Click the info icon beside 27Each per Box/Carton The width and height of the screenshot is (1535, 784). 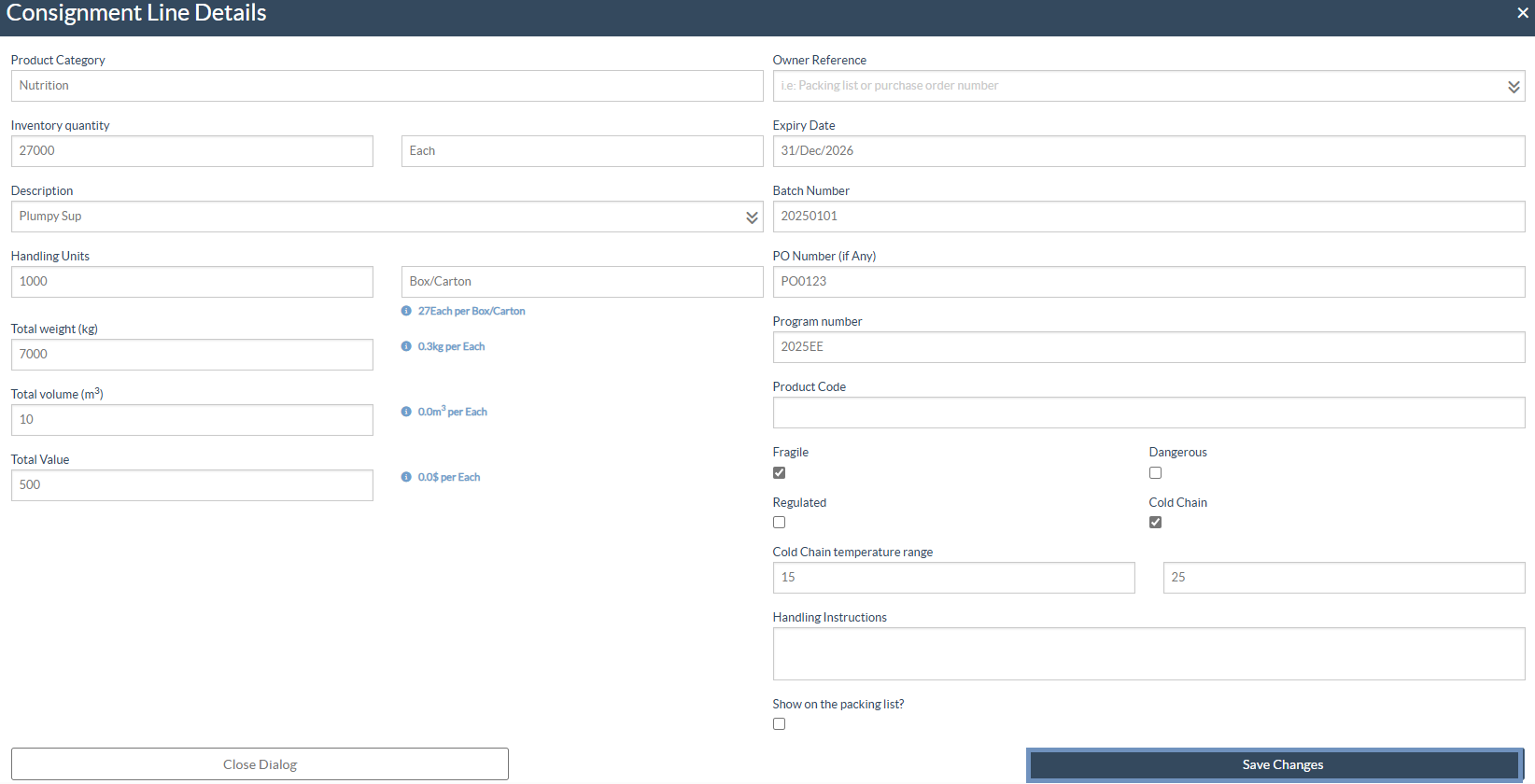pyautogui.click(x=406, y=311)
